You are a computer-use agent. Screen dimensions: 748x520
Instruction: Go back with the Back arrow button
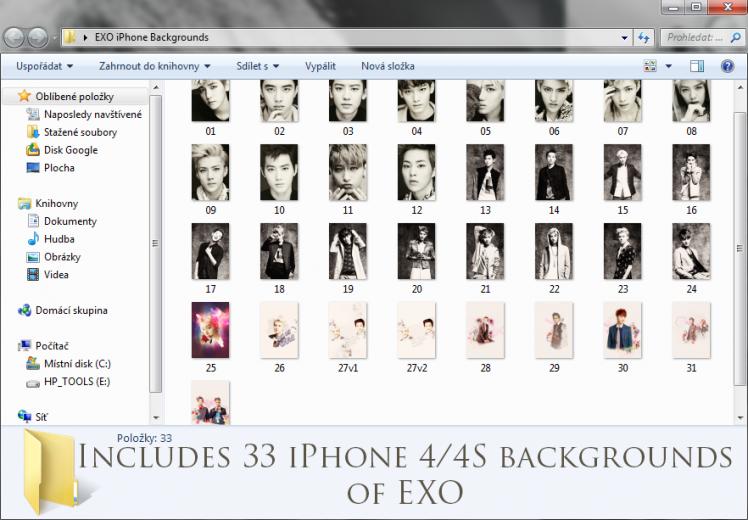click(x=14, y=38)
